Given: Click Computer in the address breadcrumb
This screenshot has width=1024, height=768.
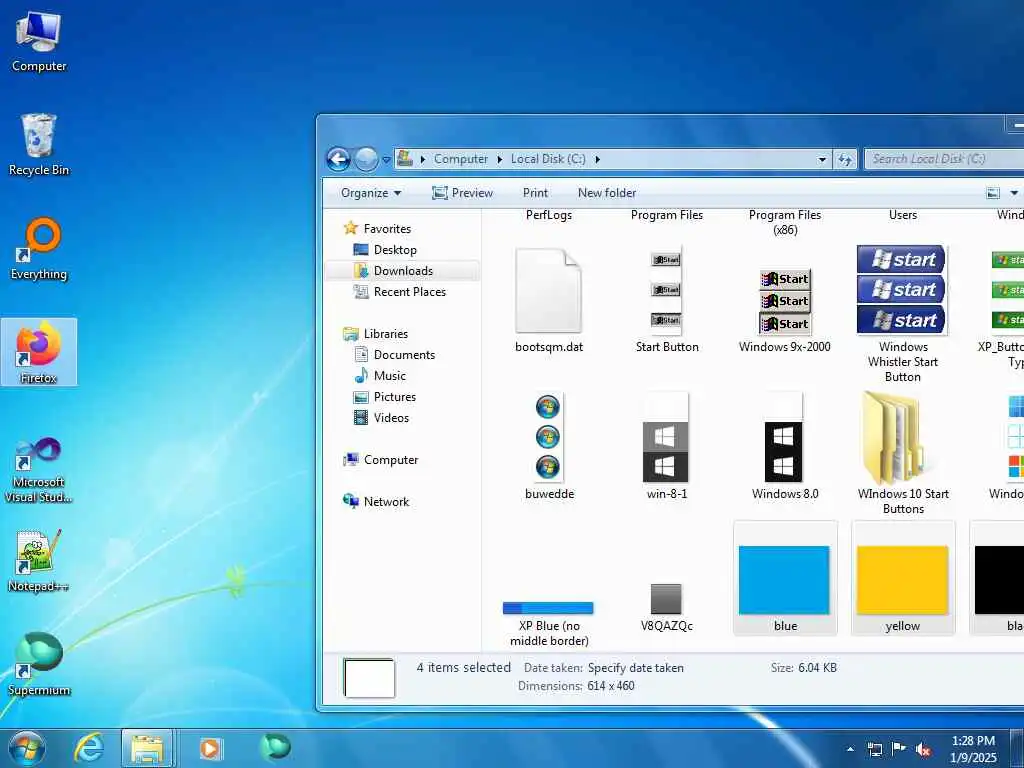Looking at the screenshot, I should [460, 159].
